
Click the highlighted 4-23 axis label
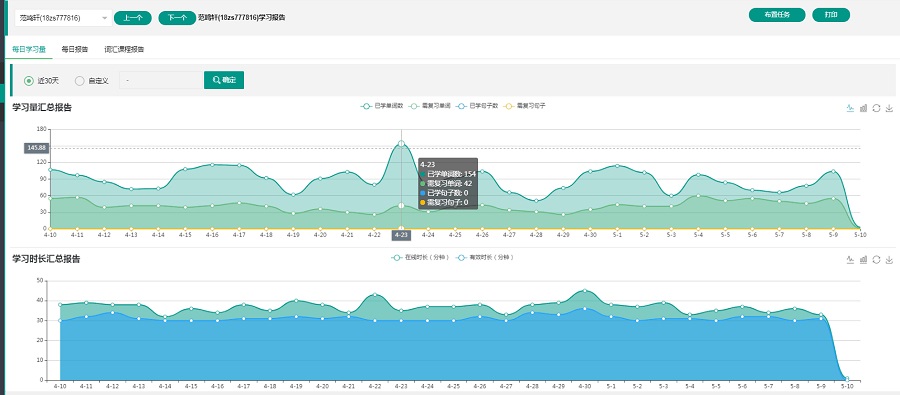click(402, 235)
